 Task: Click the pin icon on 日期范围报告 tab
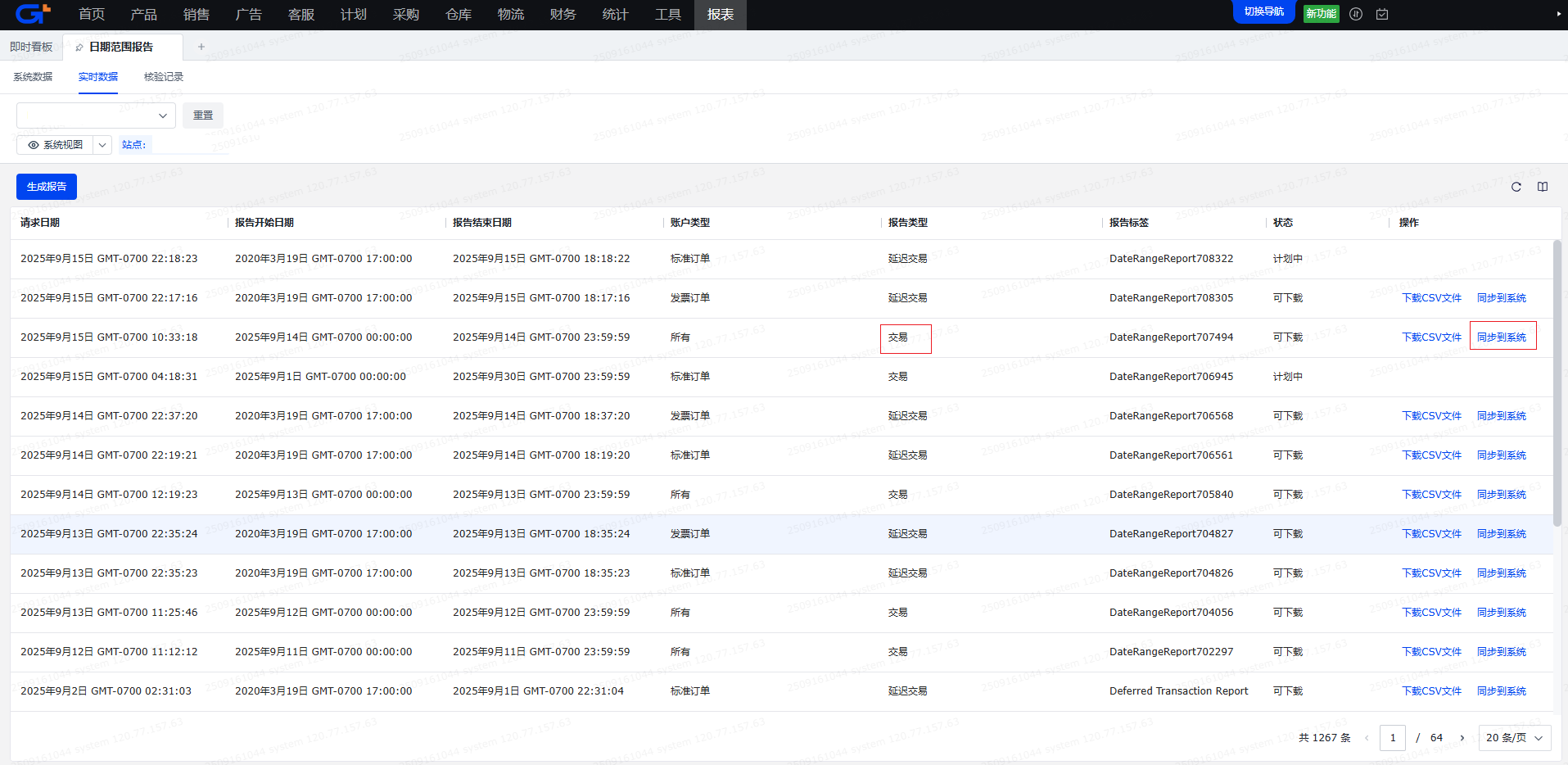pyautogui.click(x=79, y=48)
